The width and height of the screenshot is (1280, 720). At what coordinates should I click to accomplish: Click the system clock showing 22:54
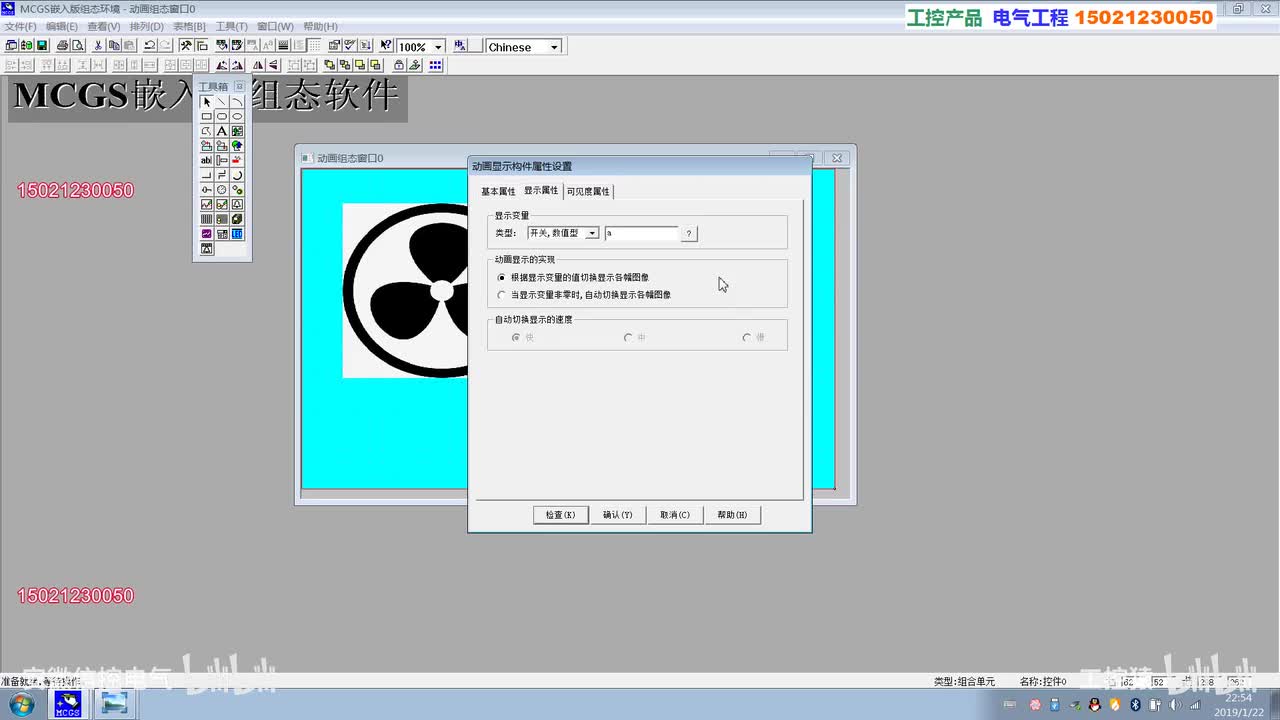pyautogui.click(x=1238, y=698)
